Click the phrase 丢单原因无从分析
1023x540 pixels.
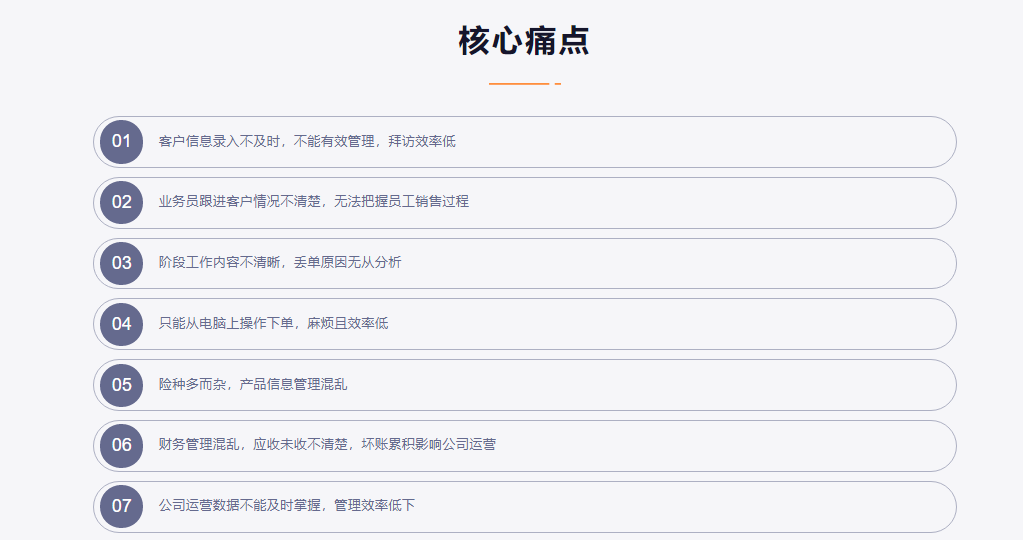tap(348, 263)
